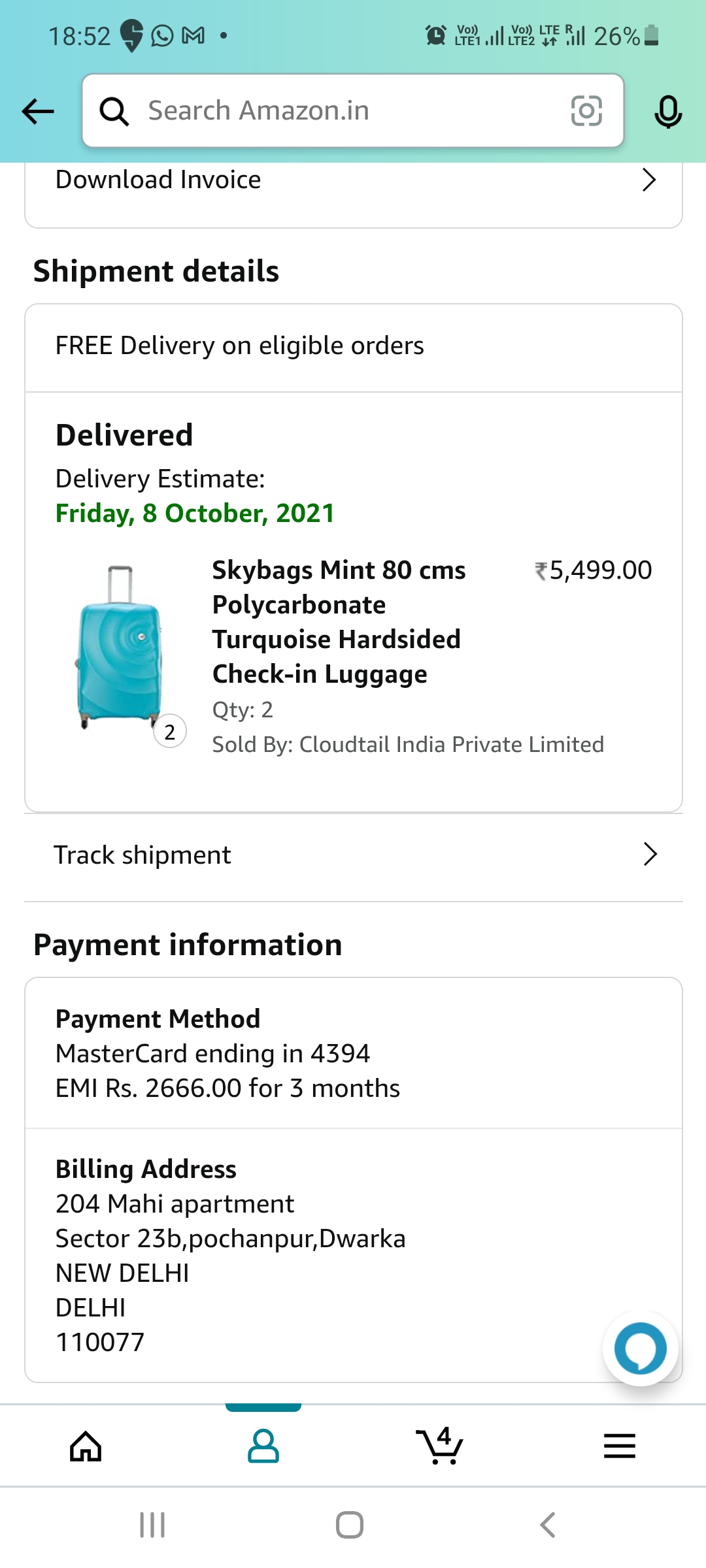This screenshot has width=706, height=1568.
Task: Tap FREE Delivery on eligible orders banner
Action: pos(239,346)
